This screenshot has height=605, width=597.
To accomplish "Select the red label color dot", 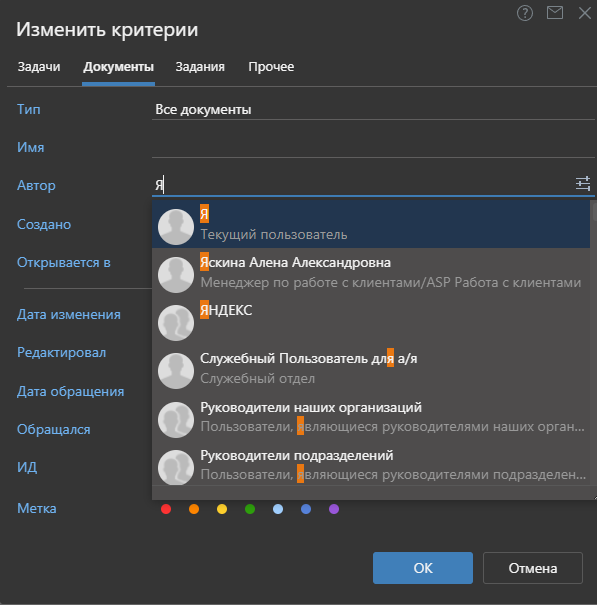I will coord(166,509).
